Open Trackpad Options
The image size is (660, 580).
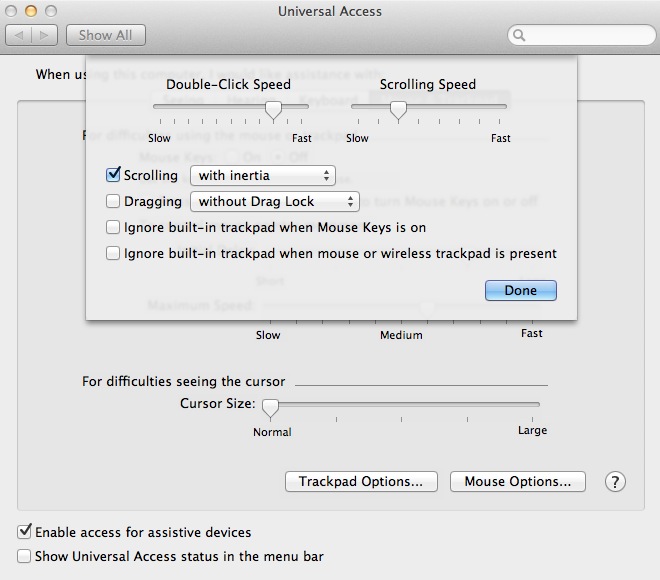[x=361, y=482]
